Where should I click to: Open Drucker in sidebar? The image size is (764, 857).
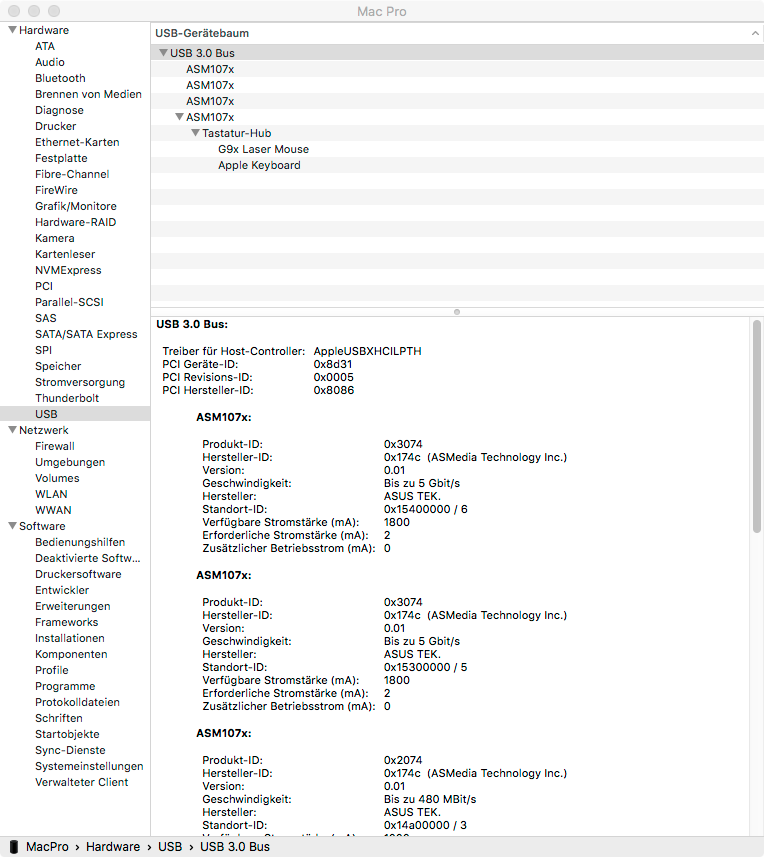coord(56,126)
